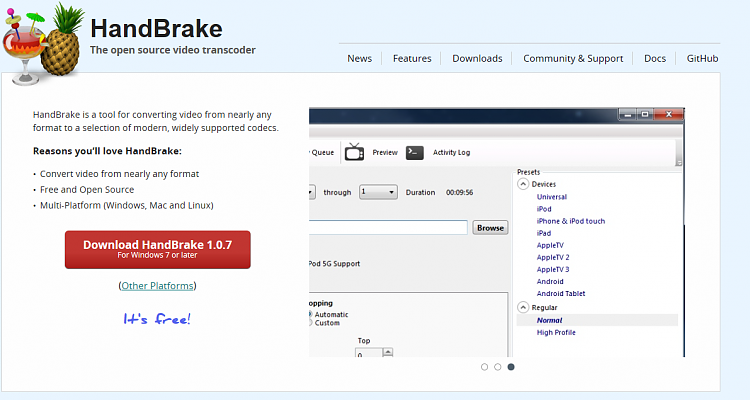Open the through chapter dropdown showing 1
750x400 pixels.
378,192
